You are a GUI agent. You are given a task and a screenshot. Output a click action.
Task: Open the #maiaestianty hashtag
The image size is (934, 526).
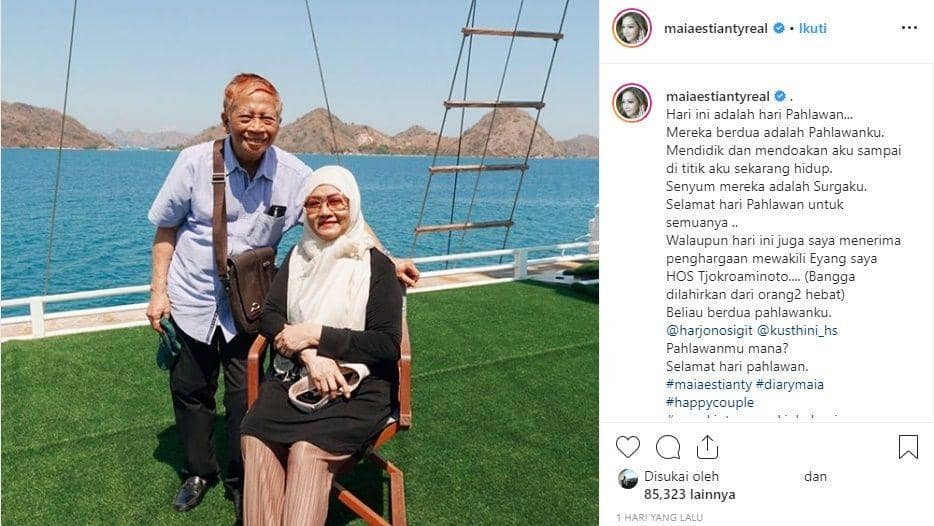coord(709,384)
